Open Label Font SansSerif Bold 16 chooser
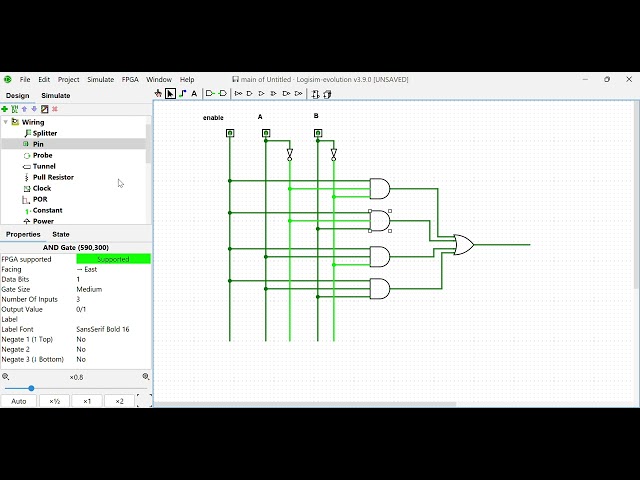The image size is (640, 480). (x=113, y=329)
